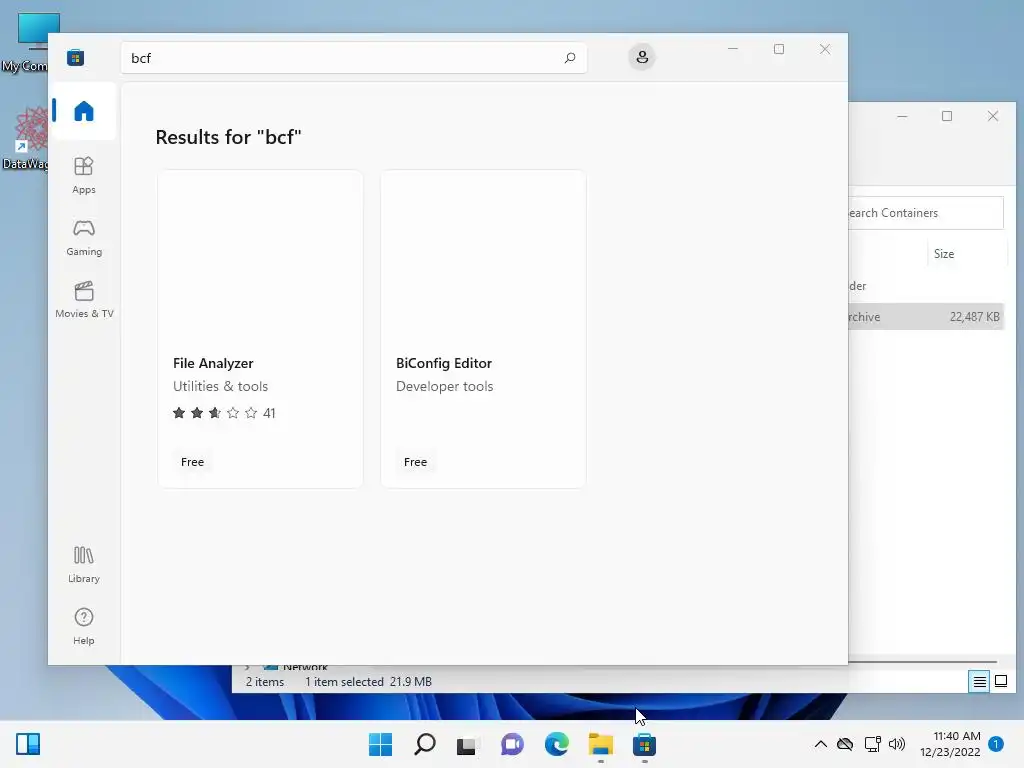
Task: Open Task View on taskbar
Action: click(x=466, y=744)
